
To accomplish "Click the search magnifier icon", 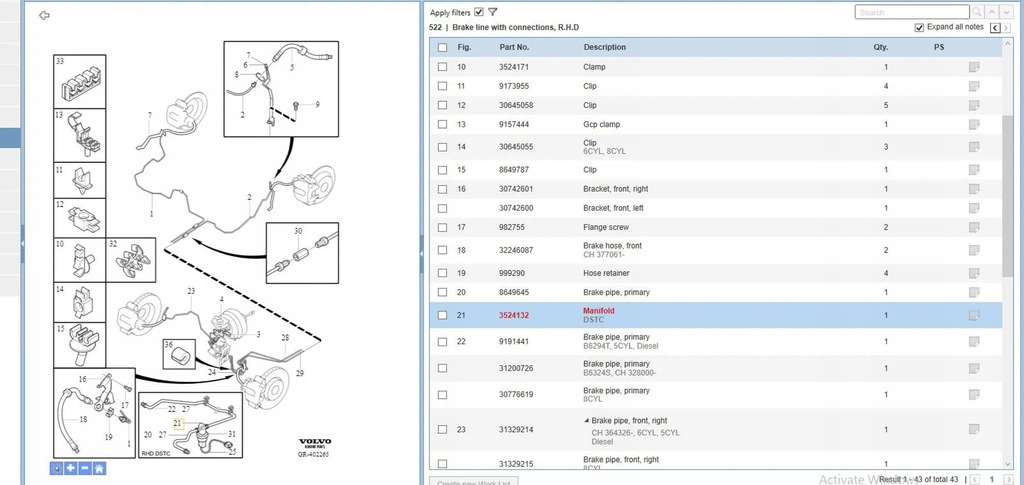I will click(977, 12).
